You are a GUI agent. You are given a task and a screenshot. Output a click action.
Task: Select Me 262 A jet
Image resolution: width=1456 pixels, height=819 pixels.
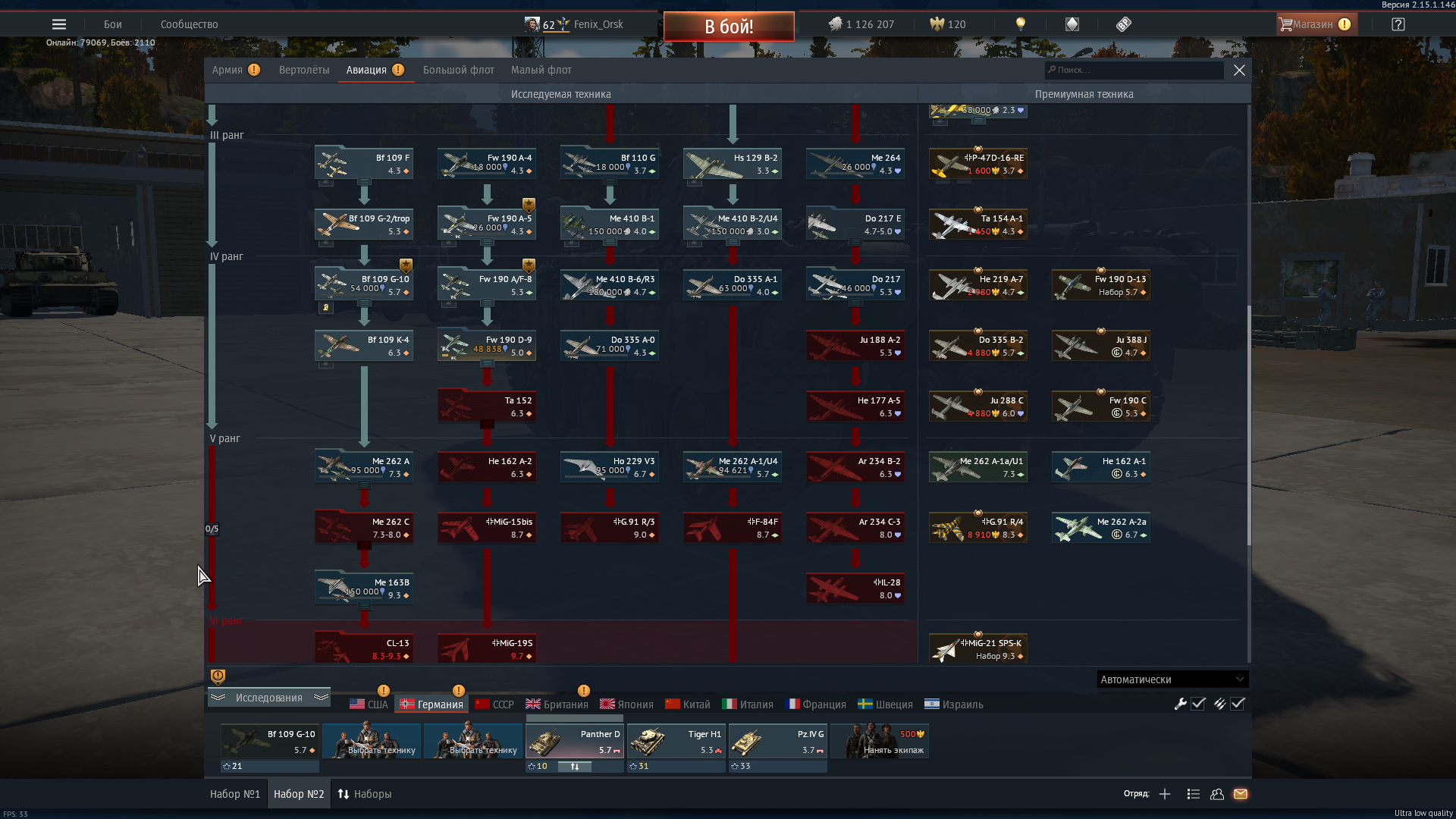364,467
